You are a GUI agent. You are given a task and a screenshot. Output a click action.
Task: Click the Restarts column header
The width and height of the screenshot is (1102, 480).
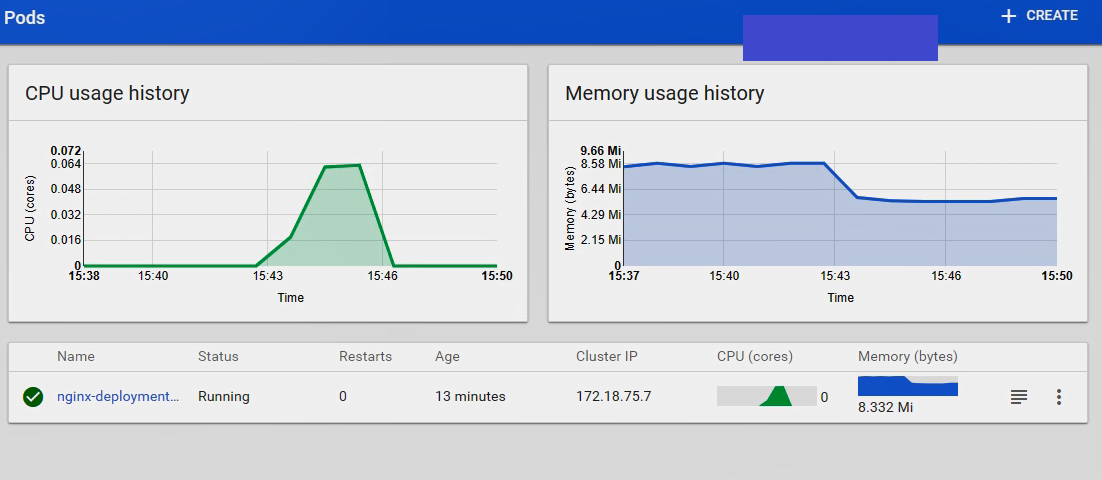pos(365,356)
